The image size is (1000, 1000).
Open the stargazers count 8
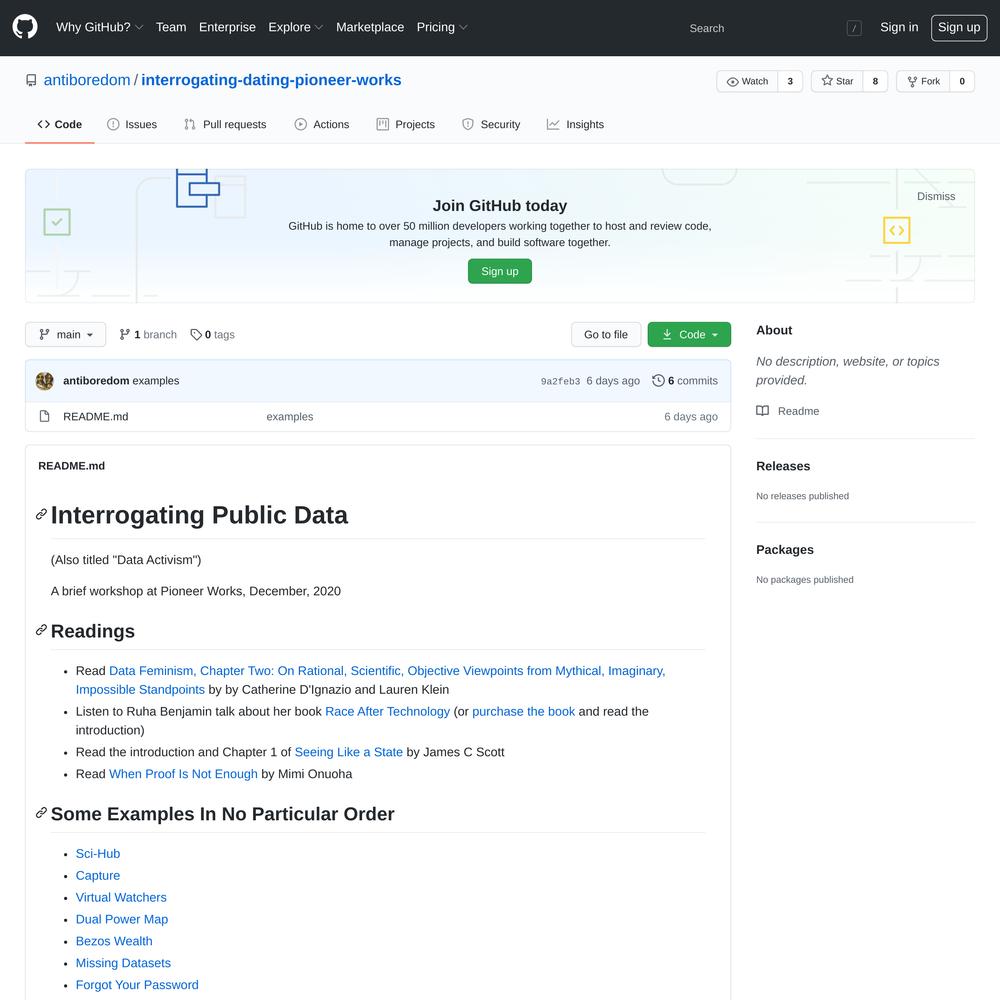pos(875,81)
